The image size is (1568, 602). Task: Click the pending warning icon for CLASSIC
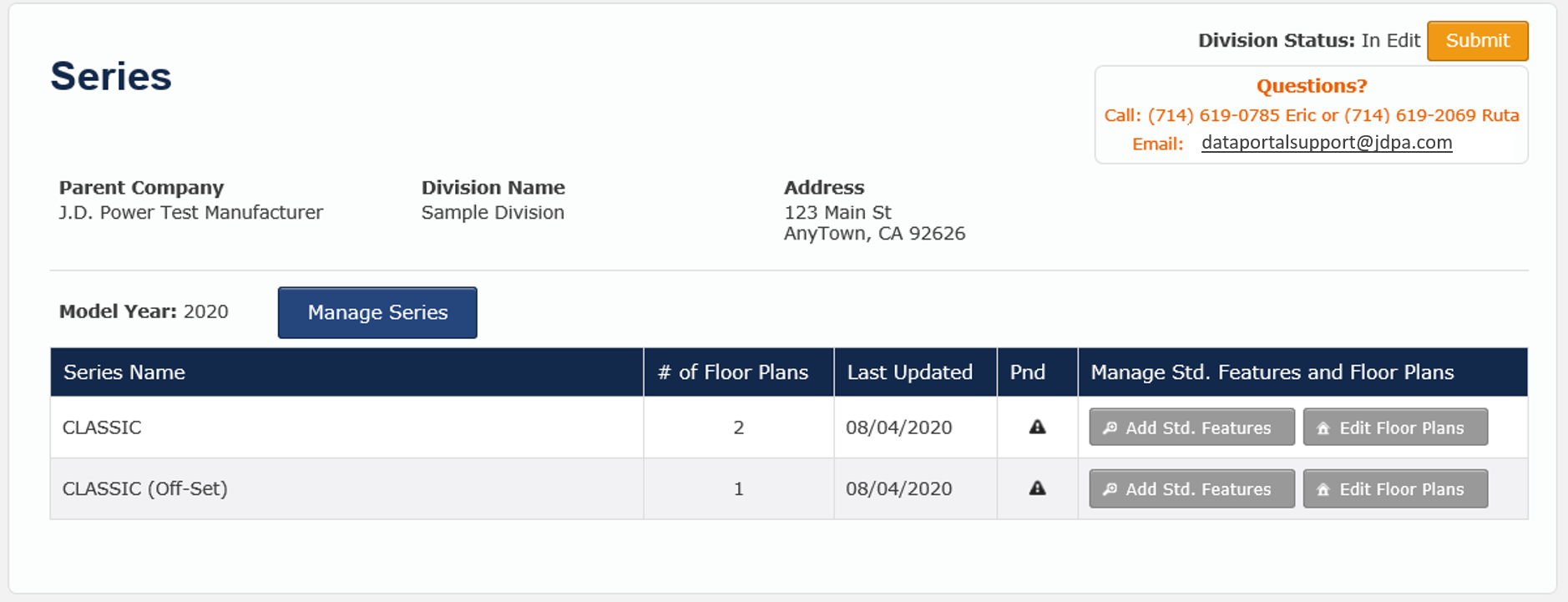1037,427
